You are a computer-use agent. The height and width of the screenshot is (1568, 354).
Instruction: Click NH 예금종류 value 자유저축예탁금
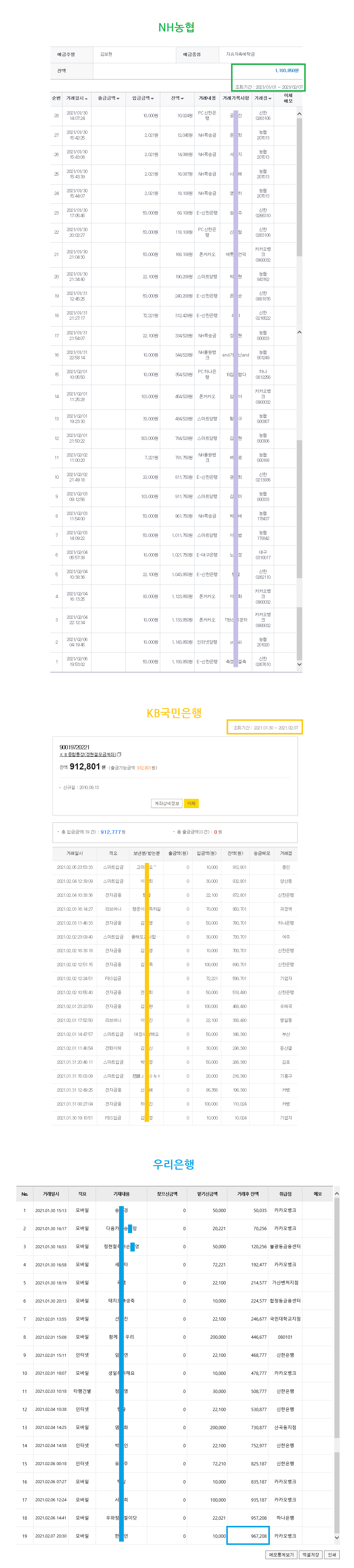coord(241,54)
